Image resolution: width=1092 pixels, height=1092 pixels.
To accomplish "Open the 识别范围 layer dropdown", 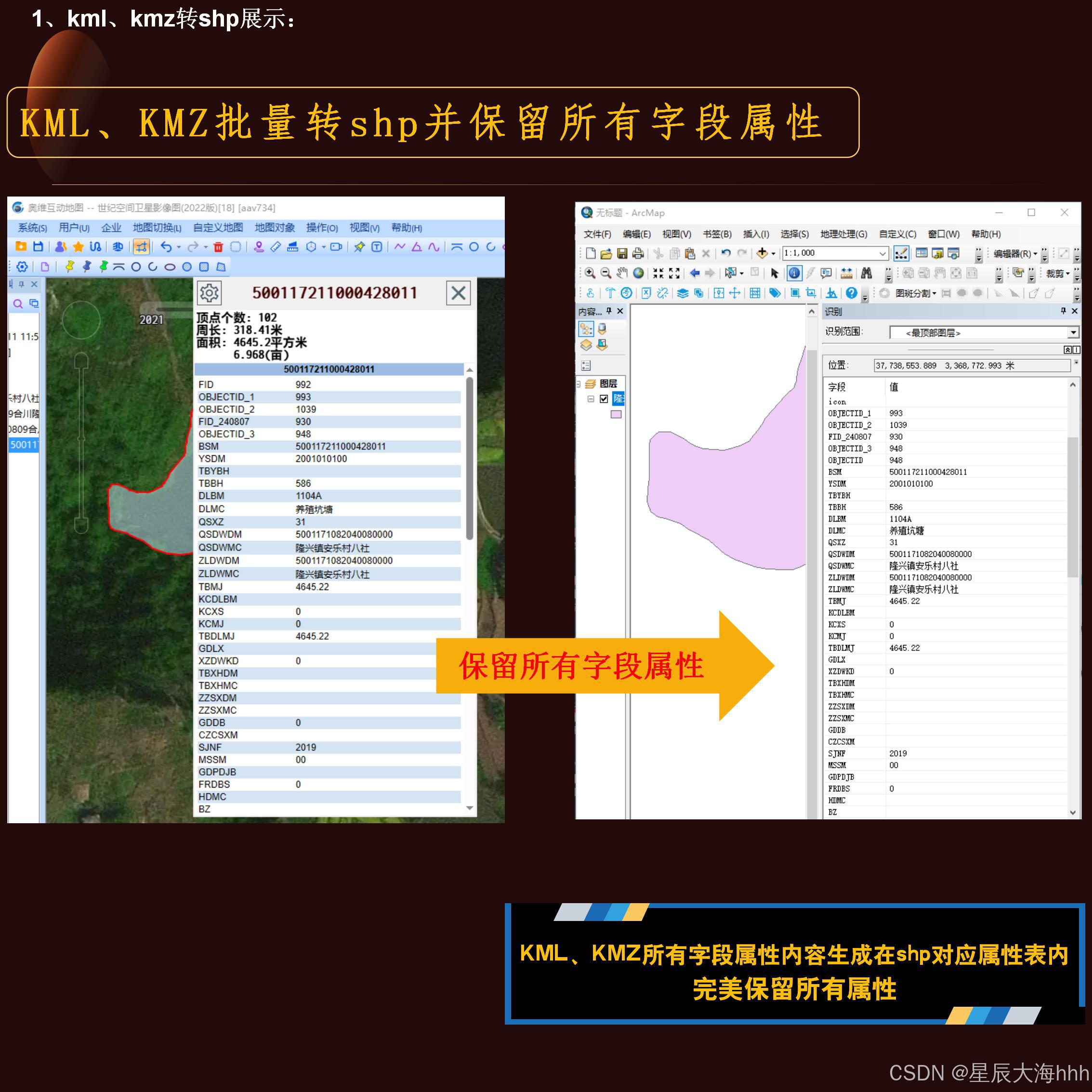I will [1072, 333].
